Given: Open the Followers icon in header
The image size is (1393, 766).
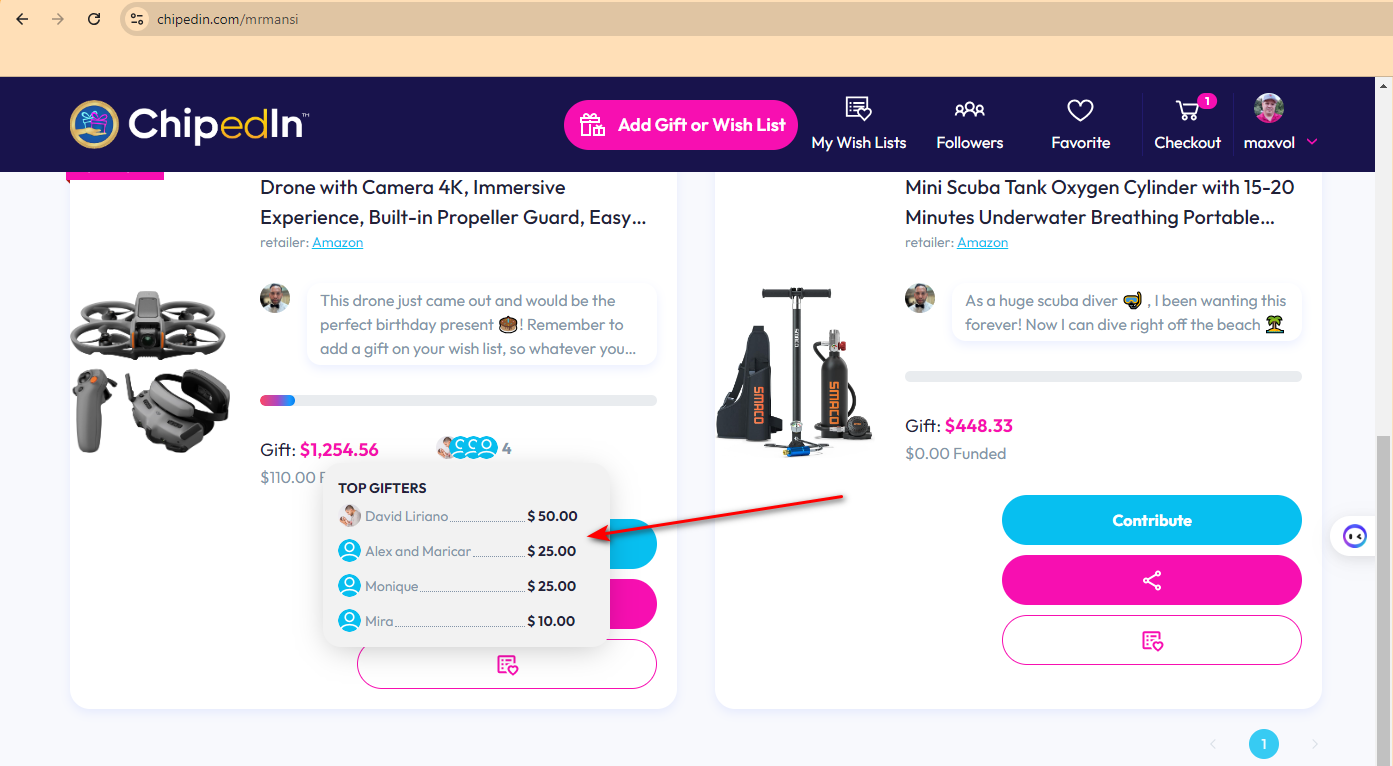Looking at the screenshot, I should (x=969, y=110).
